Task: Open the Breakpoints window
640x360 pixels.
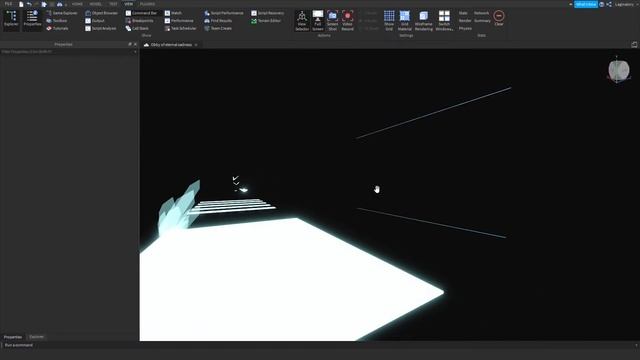Action: click(140, 21)
